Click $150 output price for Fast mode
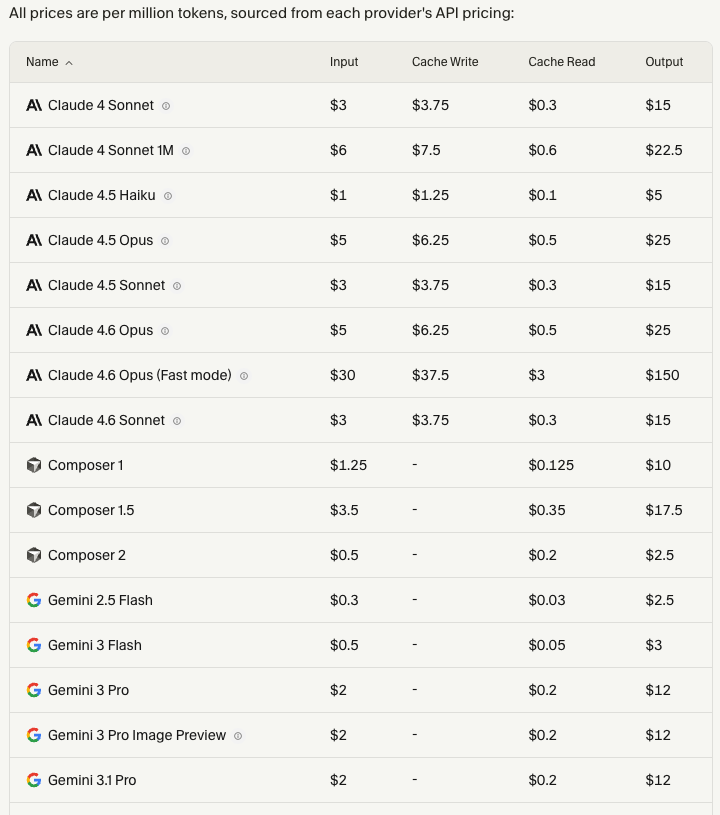Screen dimensions: 720x815 (x=662, y=375)
